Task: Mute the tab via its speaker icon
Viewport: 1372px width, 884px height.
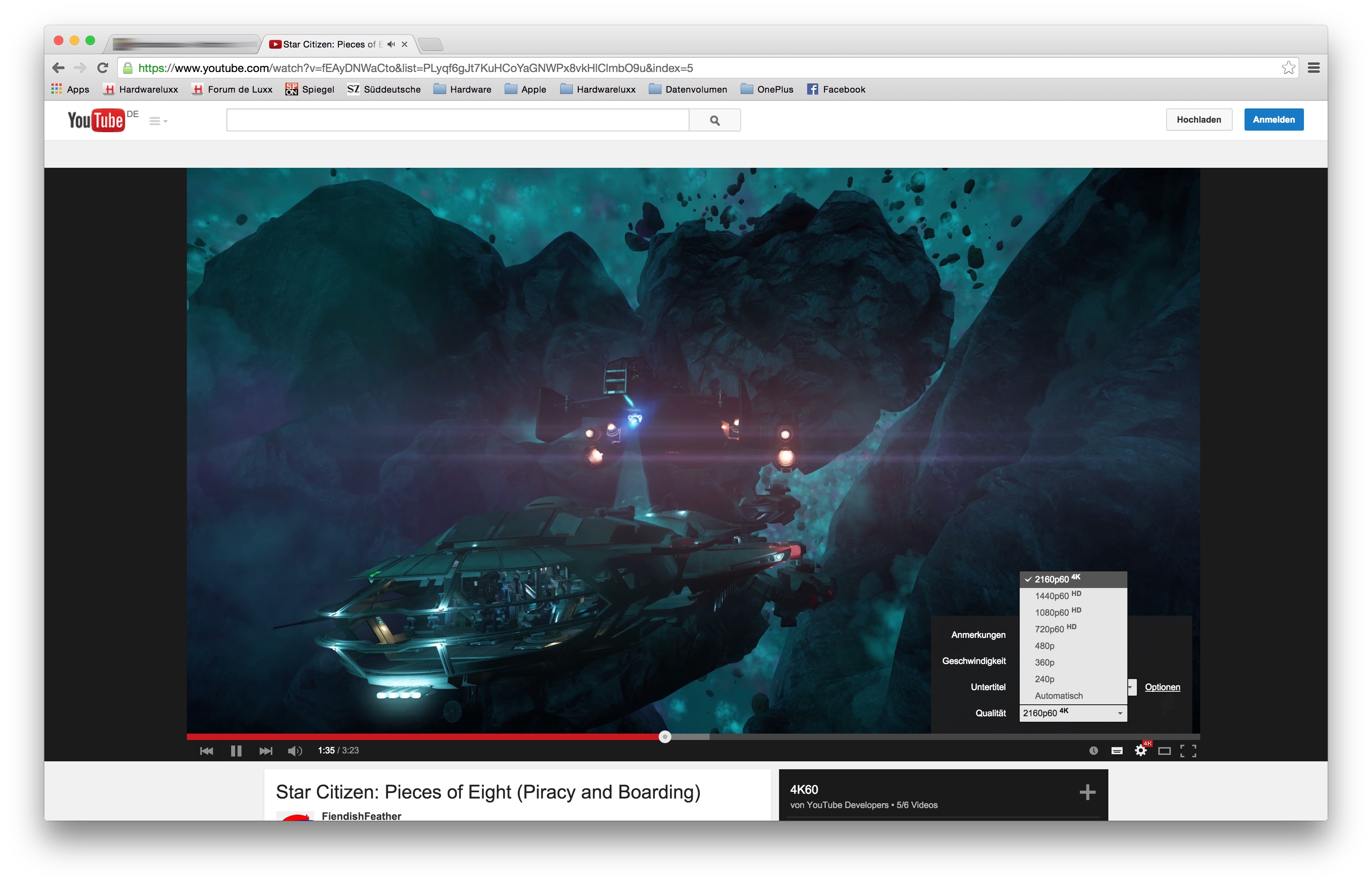Action: pyautogui.click(x=391, y=44)
